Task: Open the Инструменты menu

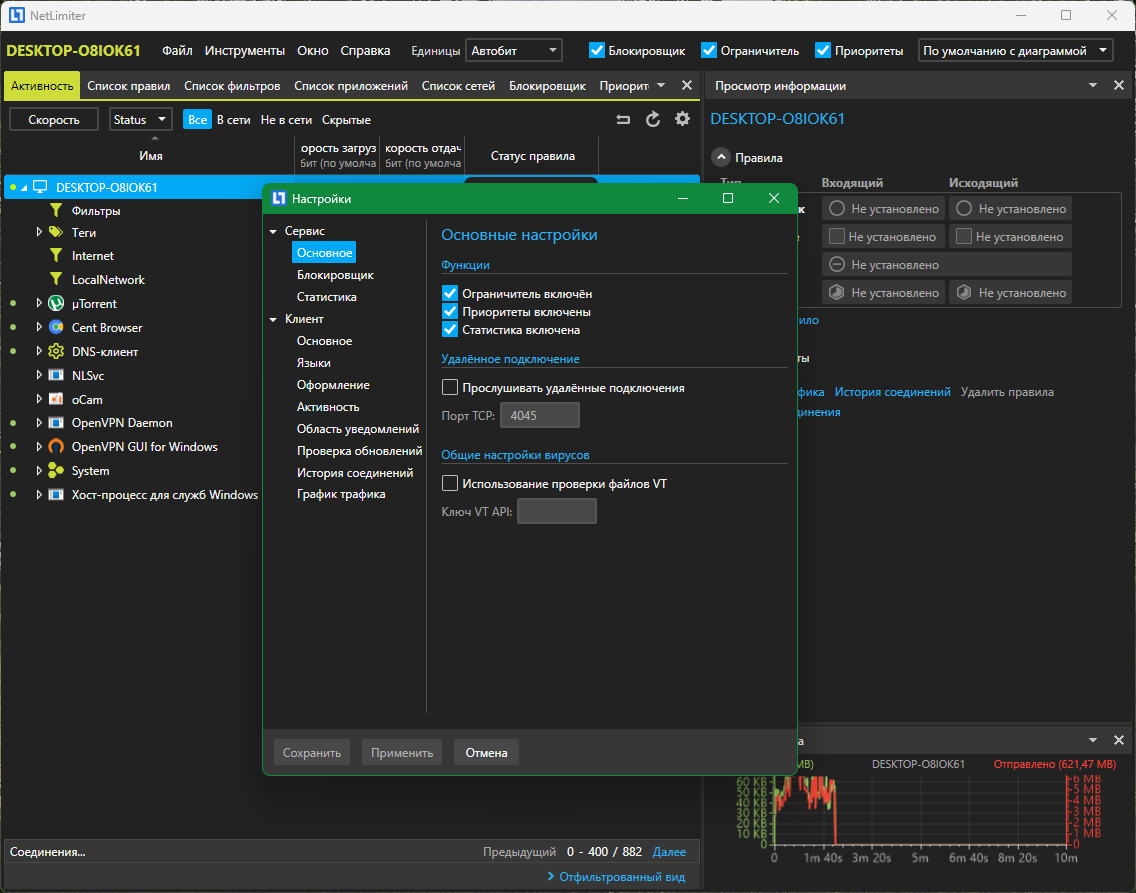Action: coord(244,50)
